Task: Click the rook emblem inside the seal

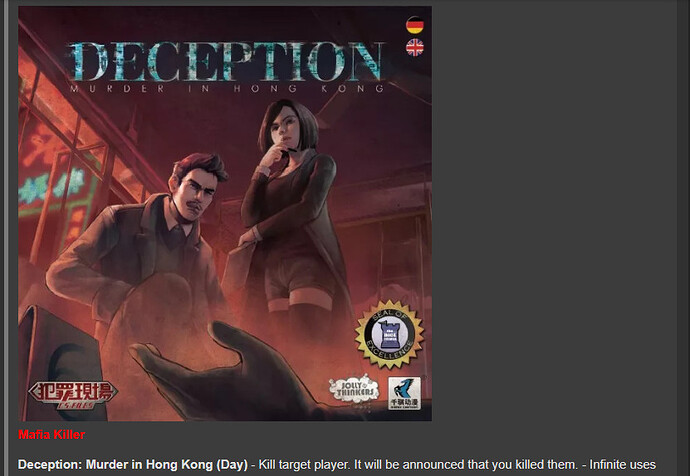Action: click(389, 335)
